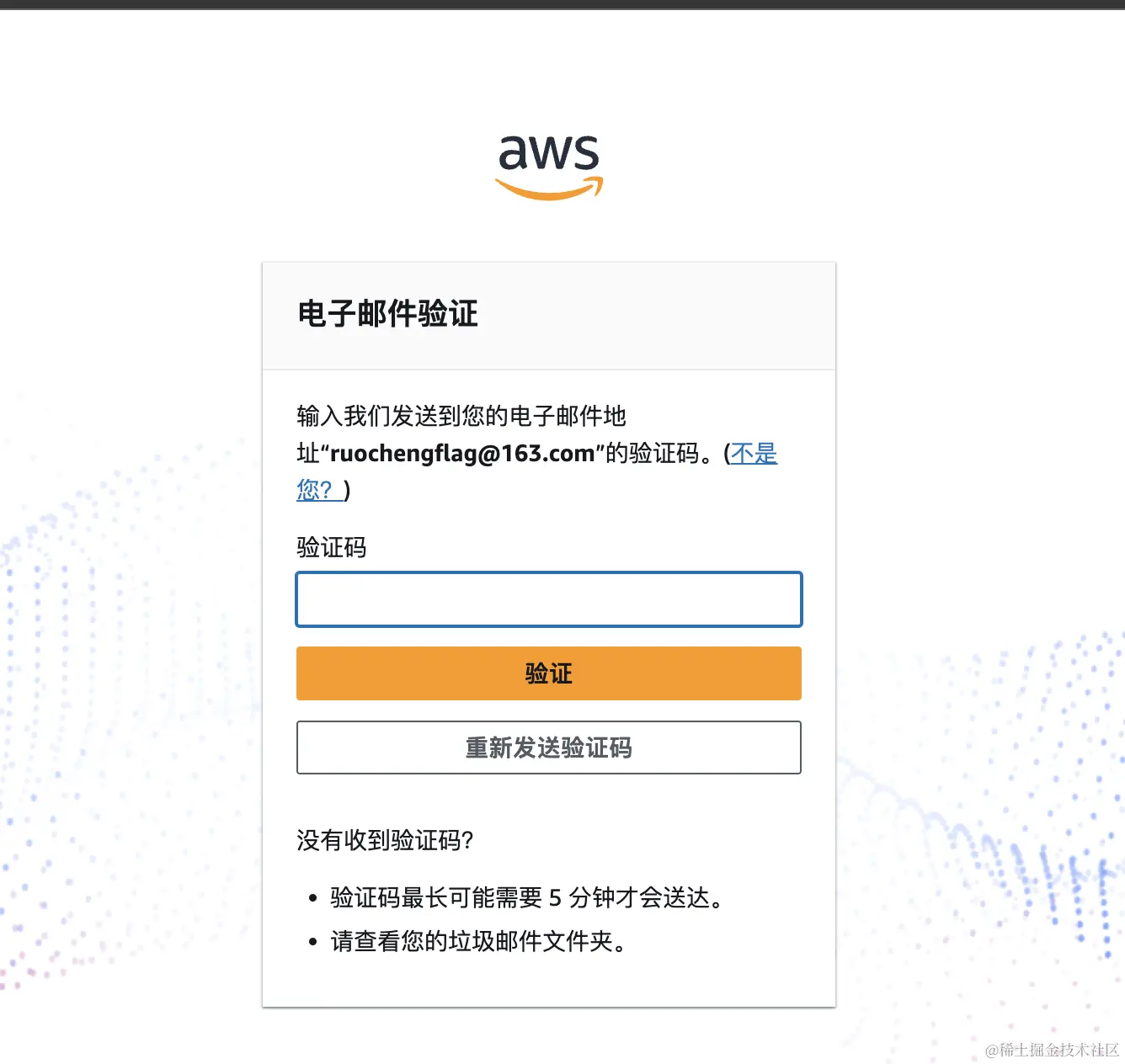Click the ruochengflag@163.com email text
Viewport: 1125px width, 1064px height.
tap(462, 454)
